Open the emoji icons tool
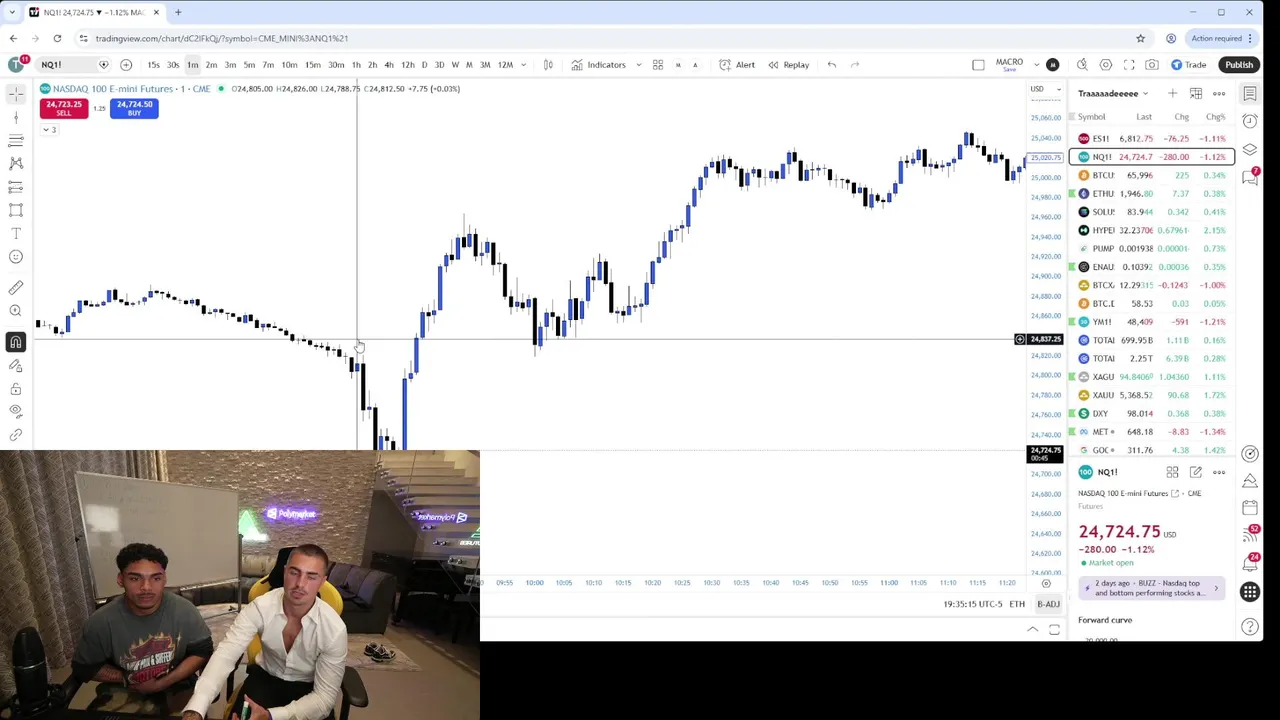Screen dimensions: 1280x720 pos(16,257)
